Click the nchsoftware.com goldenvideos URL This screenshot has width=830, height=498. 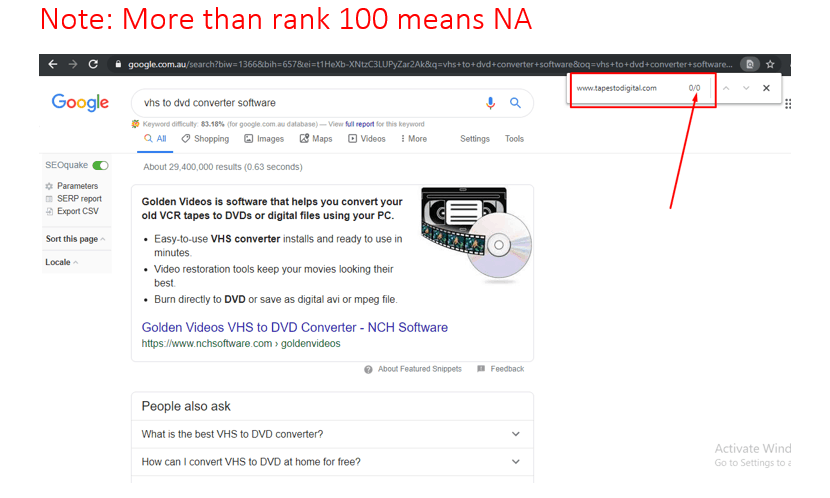click(241, 343)
